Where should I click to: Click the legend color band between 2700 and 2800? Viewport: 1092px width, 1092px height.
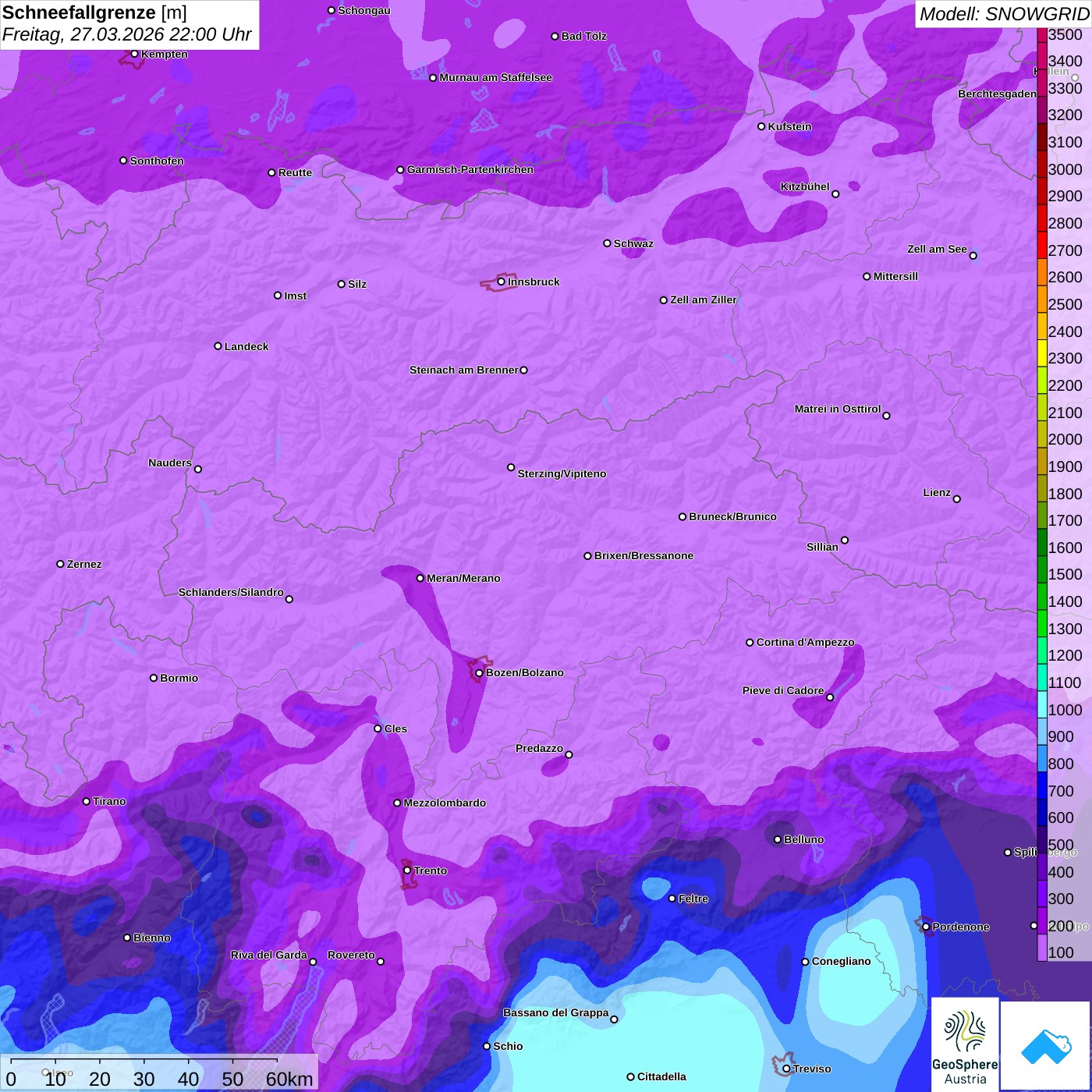click(x=1042, y=244)
